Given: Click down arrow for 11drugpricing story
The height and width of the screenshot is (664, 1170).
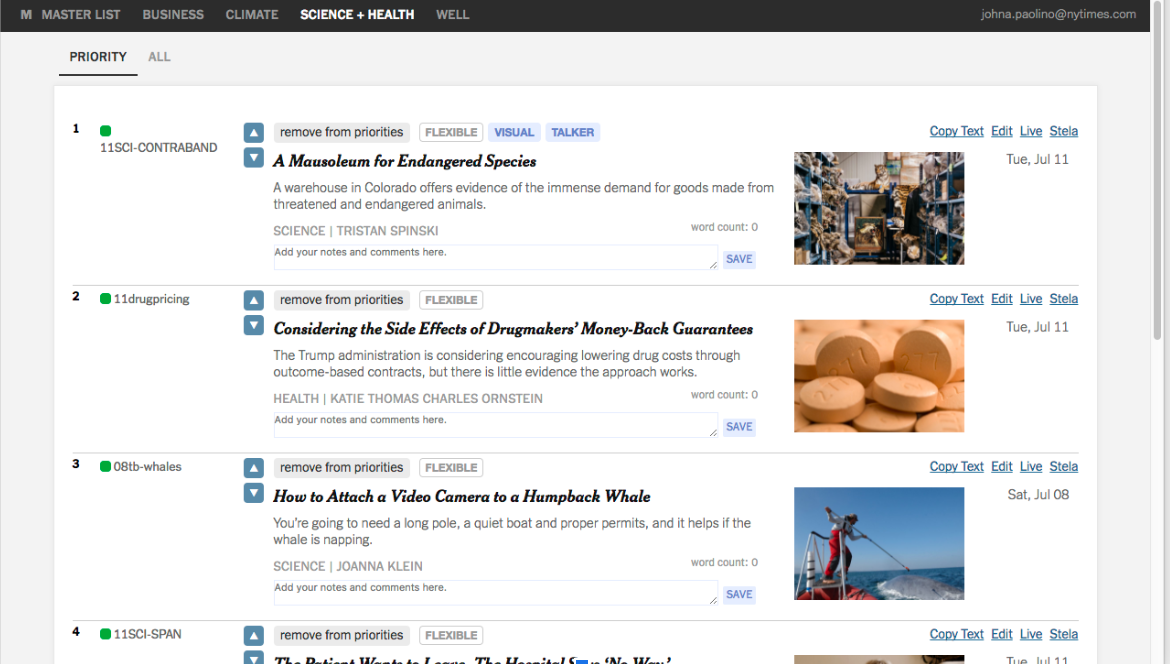Looking at the screenshot, I should (x=254, y=325).
